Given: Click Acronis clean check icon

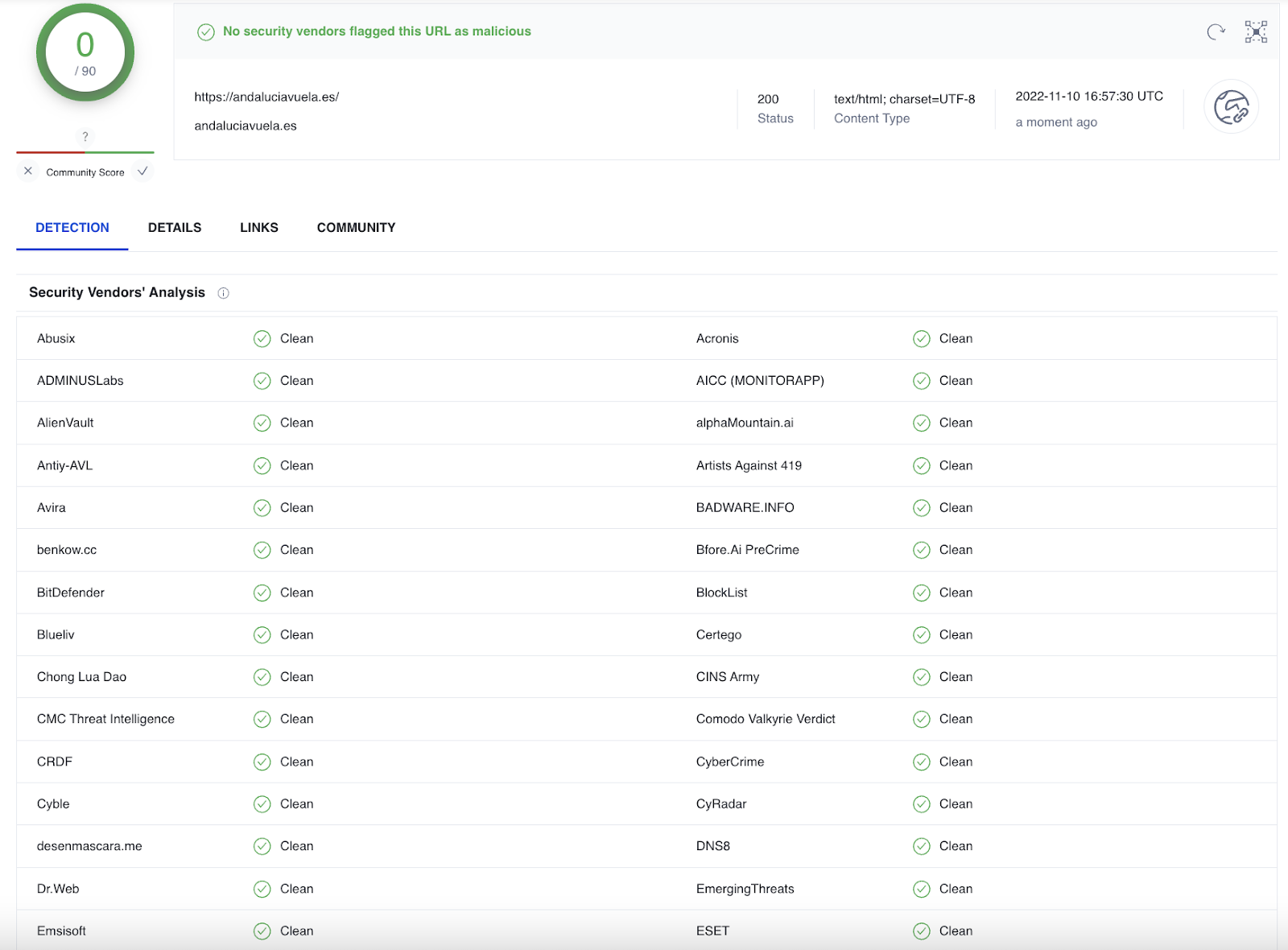Looking at the screenshot, I should (x=922, y=339).
